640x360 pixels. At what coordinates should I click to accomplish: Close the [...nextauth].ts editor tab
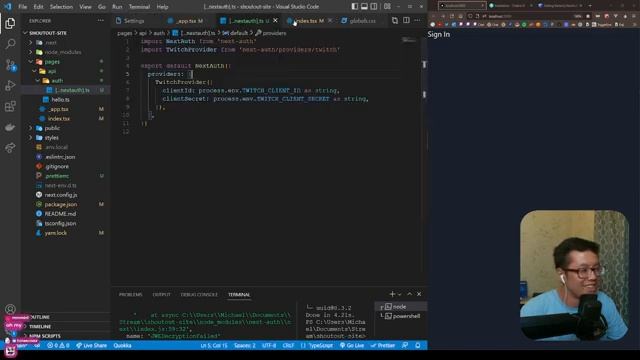click(276, 20)
